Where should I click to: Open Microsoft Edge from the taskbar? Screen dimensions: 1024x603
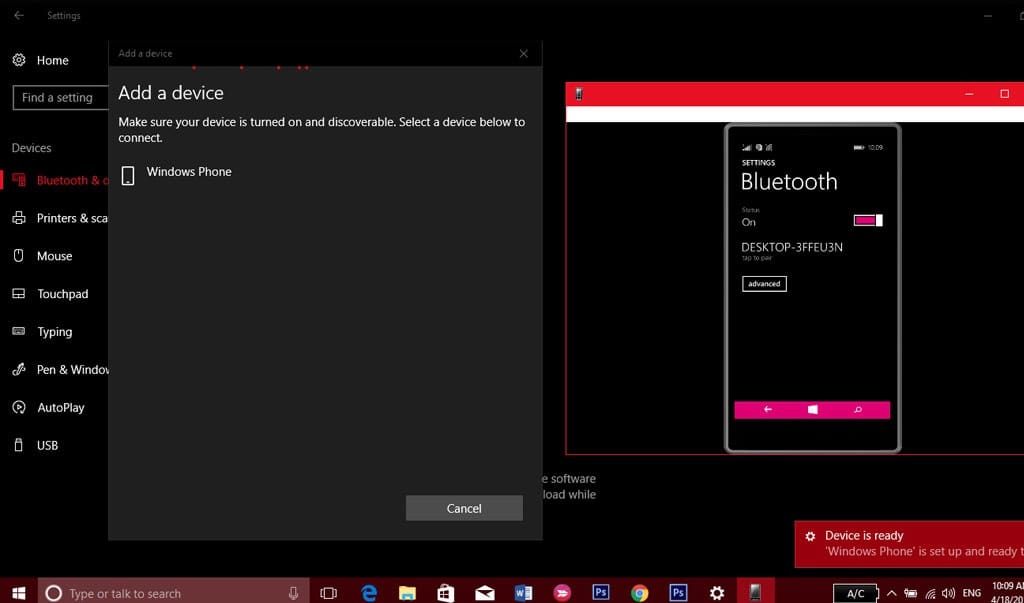[369, 592]
